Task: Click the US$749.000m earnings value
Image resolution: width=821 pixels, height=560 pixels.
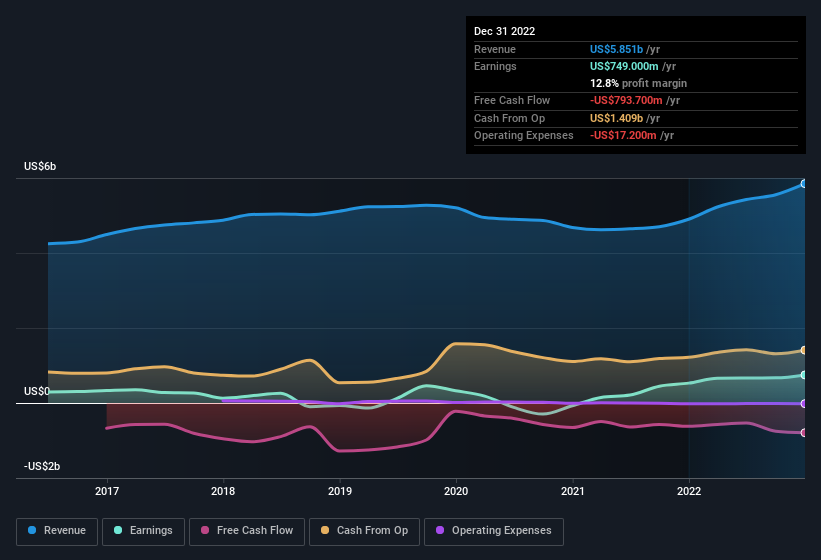Action: click(624, 66)
